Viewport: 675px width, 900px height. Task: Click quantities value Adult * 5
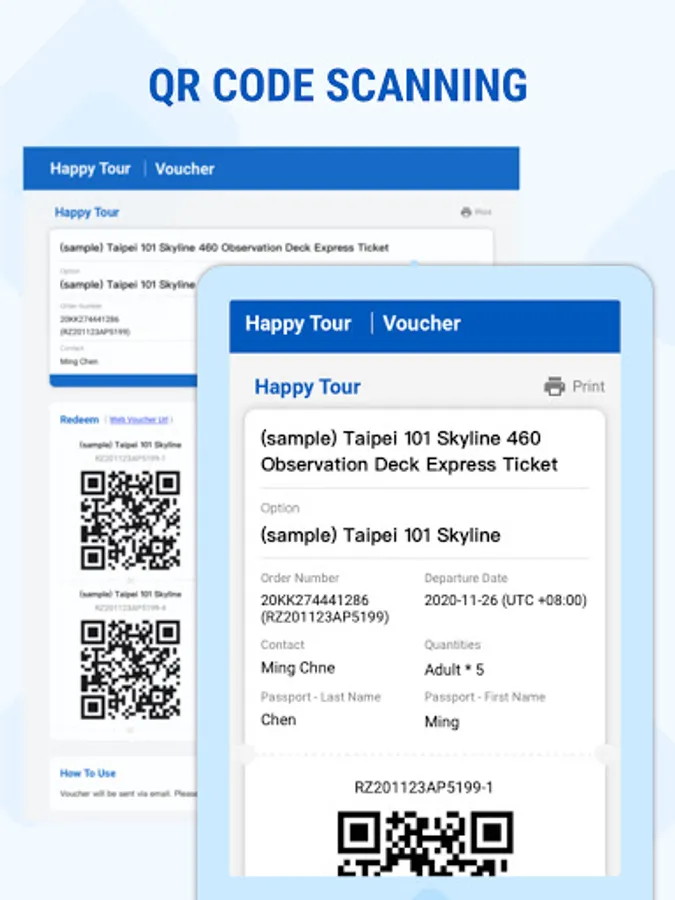tap(454, 669)
